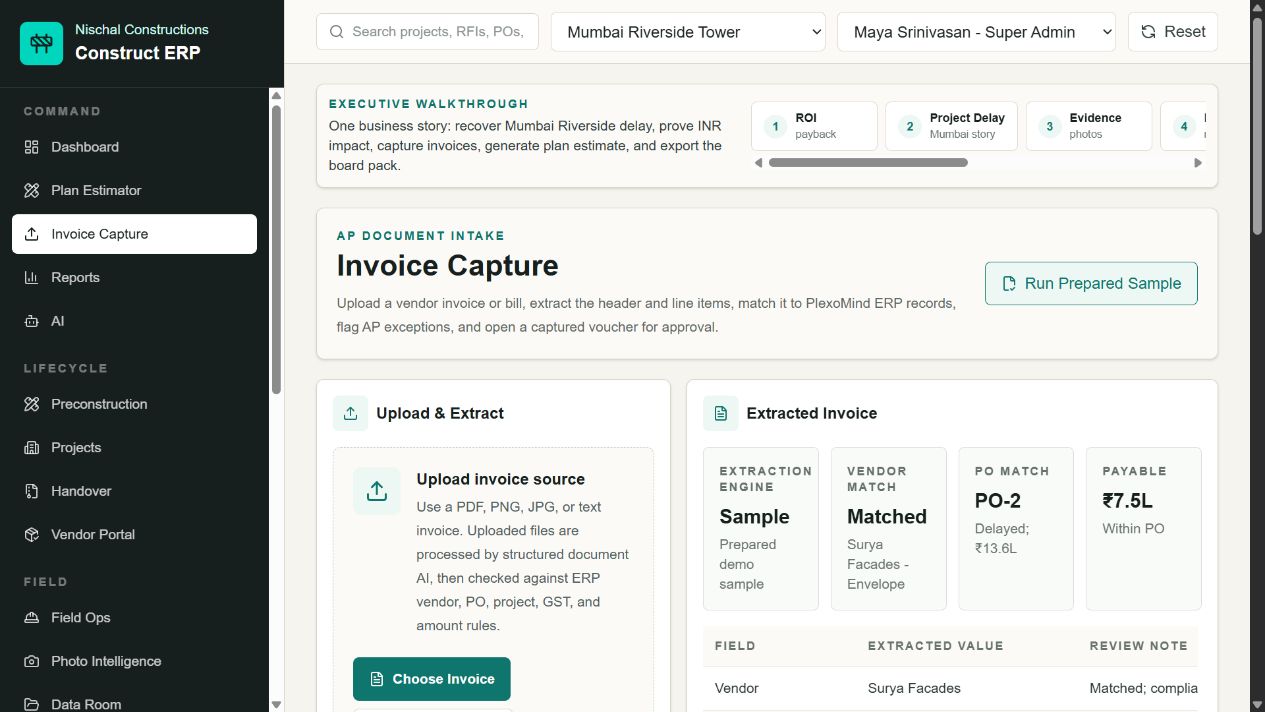1265x712 pixels.
Task: Click the sidebar scroll down arrow
Action: pyautogui.click(x=277, y=704)
